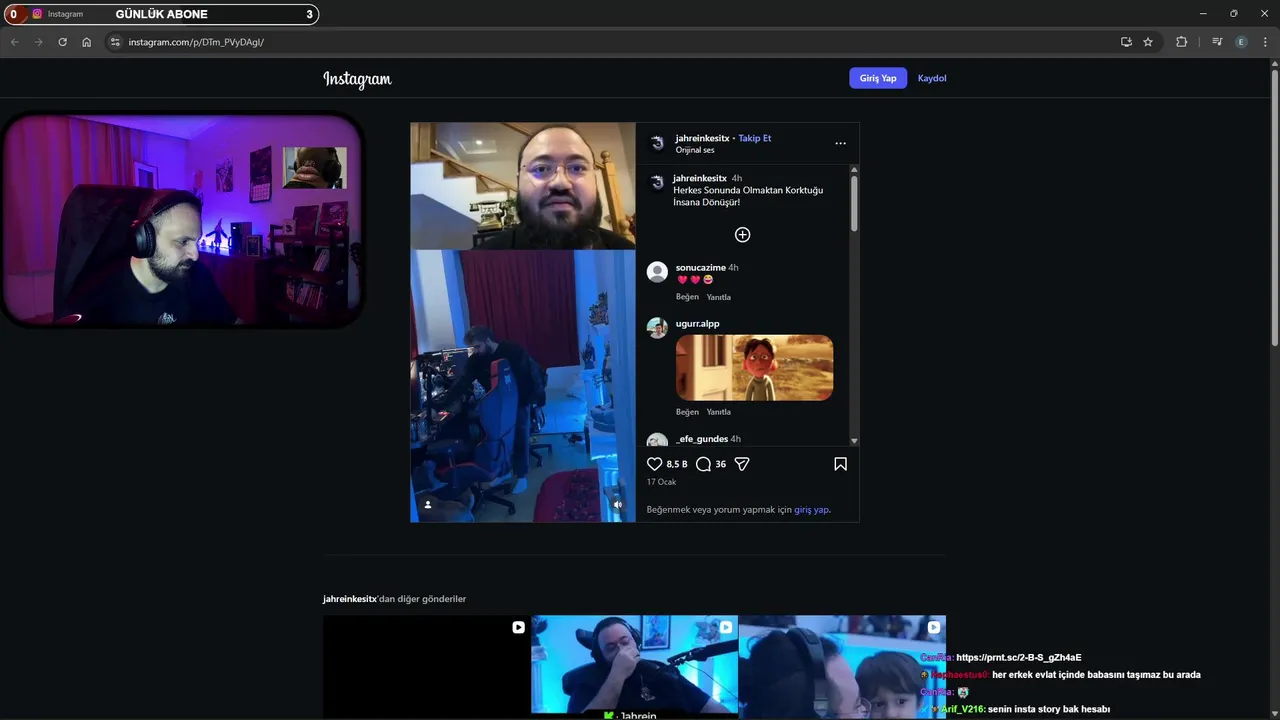
Task: Click the site information icon in address bar
Action: point(115,42)
